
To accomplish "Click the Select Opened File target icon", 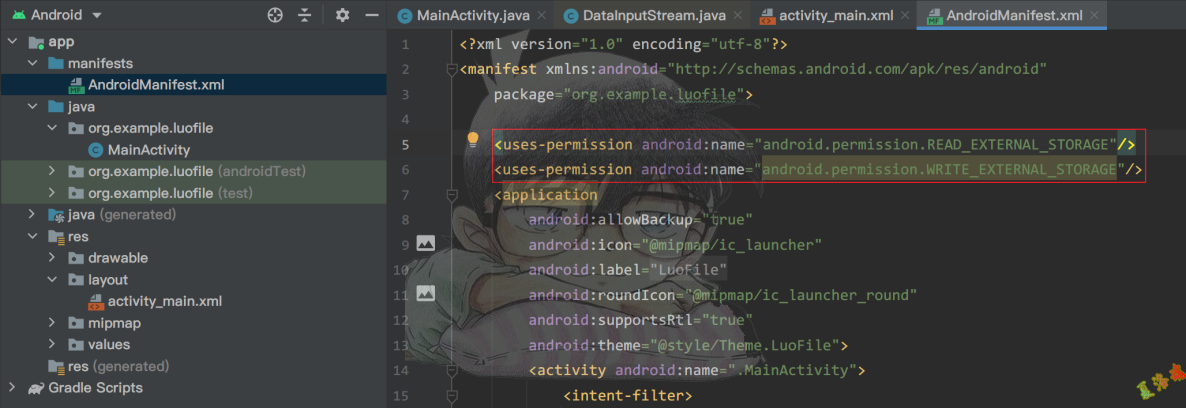I will (x=276, y=15).
